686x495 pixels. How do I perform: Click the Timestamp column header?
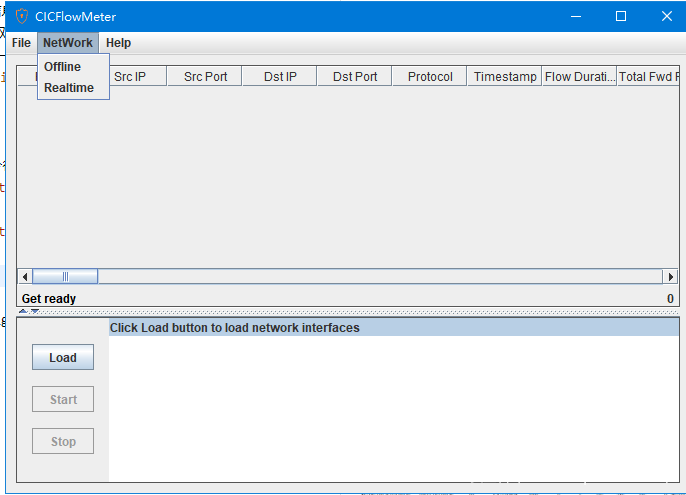click(x=505, y=77)
